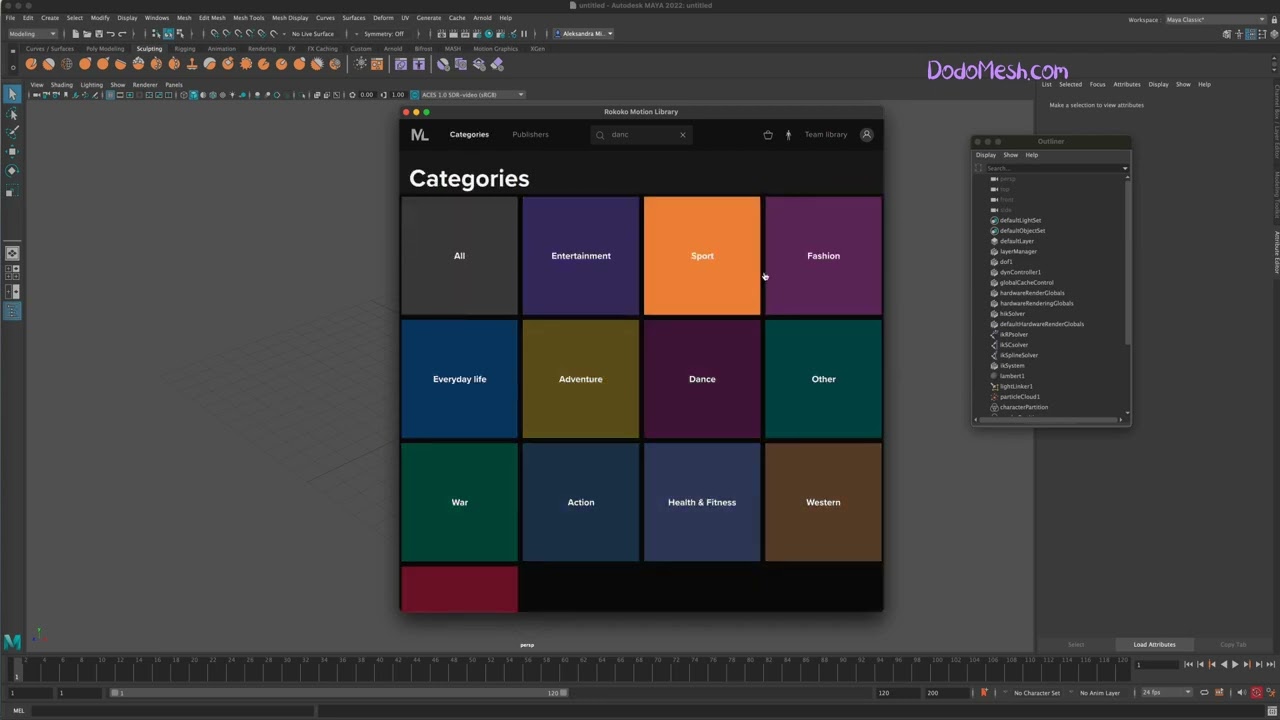Image resolution: width=1280 pixels, height=720 pixels.
Task: Open the Deform menu
Action: pos(383,18)
